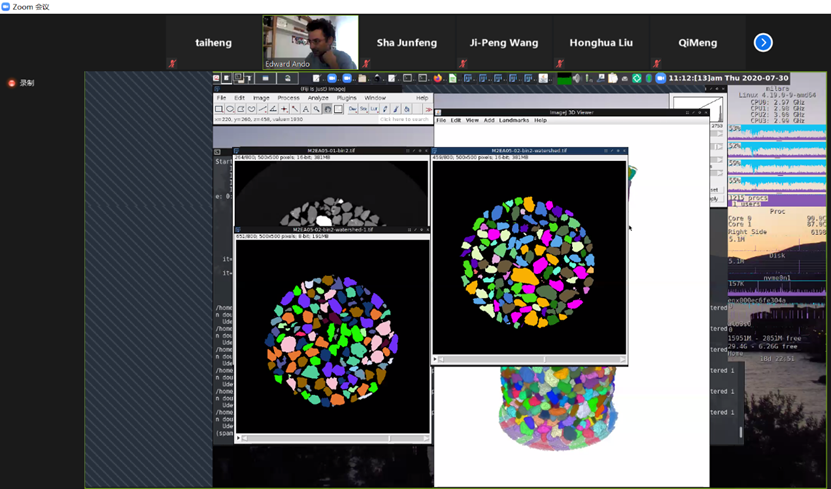Open the Plugins menu in Fiji
Viewport: 831px width, 489px height.
pyautogui.click(x=346, y=98)
